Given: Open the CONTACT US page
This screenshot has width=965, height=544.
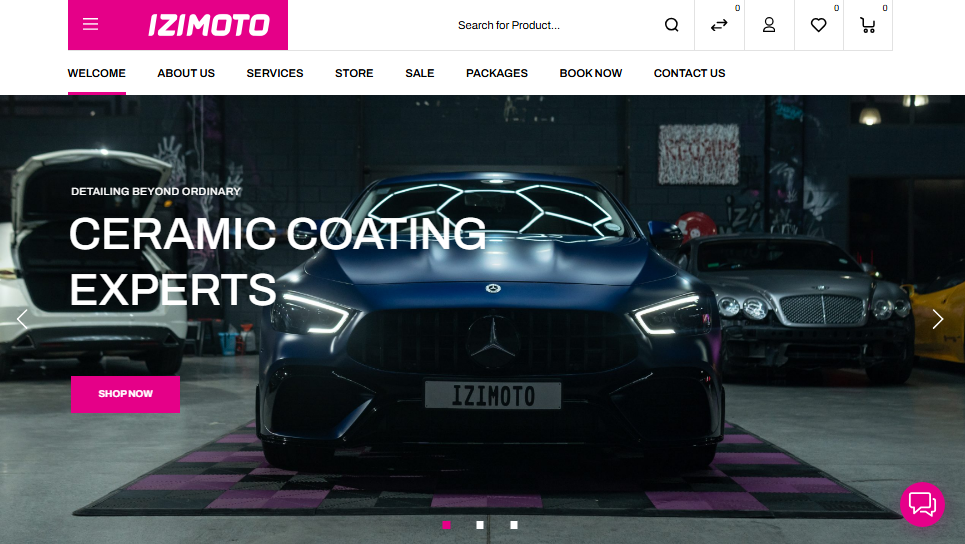Looking at the screenshot, I should click(x=689, y=73).
